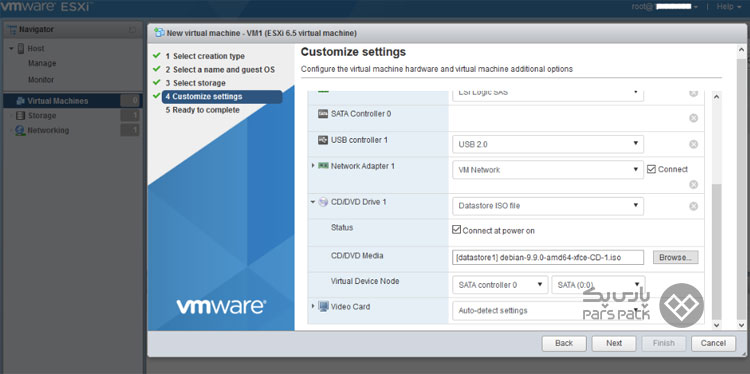The image size is (750, 374).
Task: Toggle the Network Adapter Connect checkbox
Action: (x=651, y=169)
